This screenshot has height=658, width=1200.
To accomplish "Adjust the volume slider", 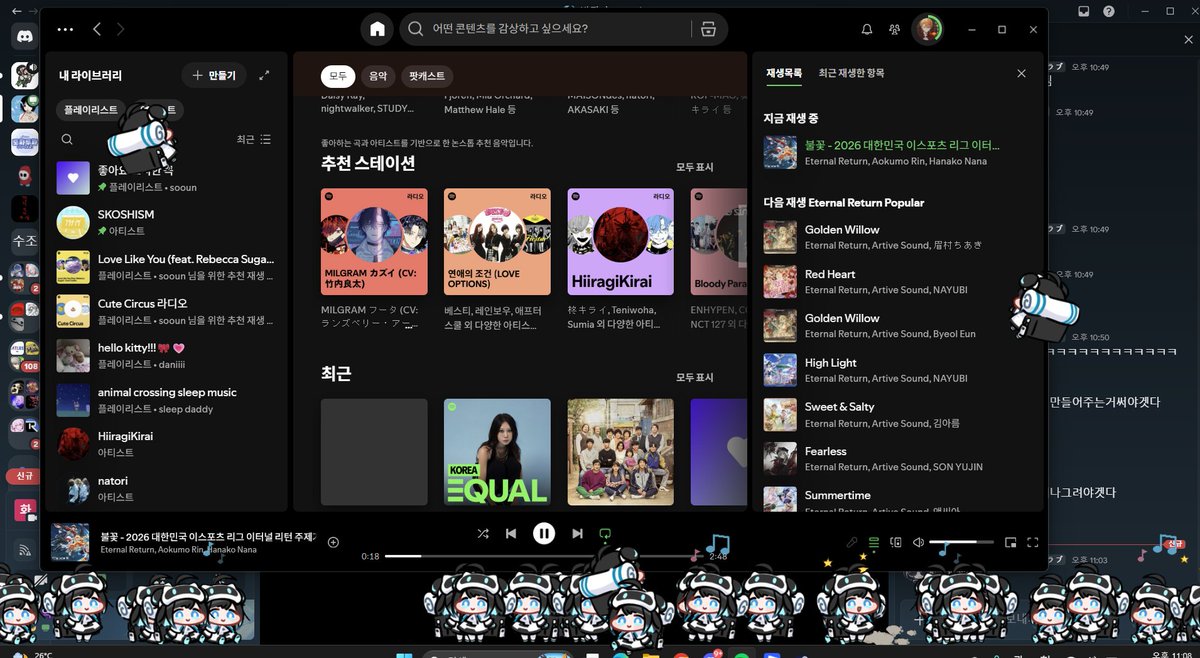I will pos(961,542).
